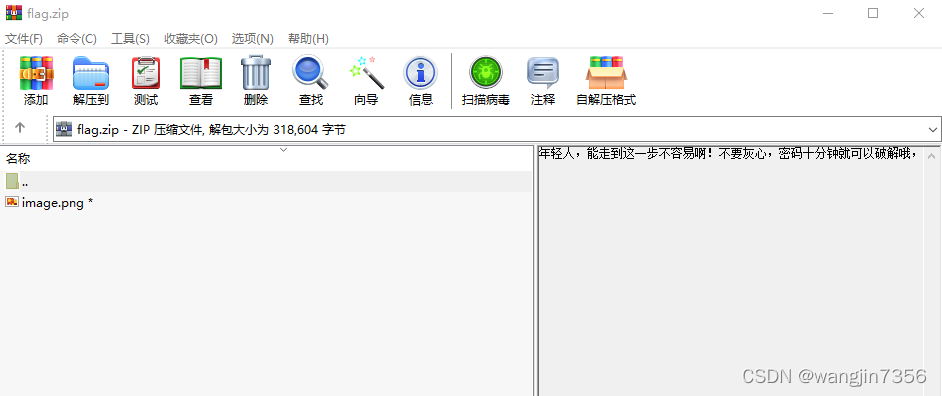
Task: Open the 命令(C) menu
Action: pos(77,38)
